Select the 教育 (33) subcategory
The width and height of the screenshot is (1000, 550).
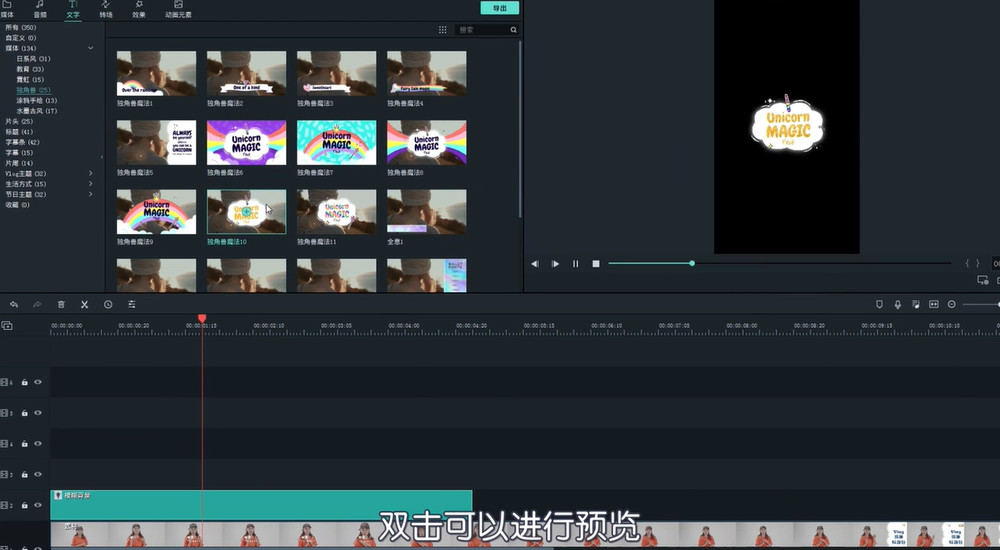(x=30, y=69)
